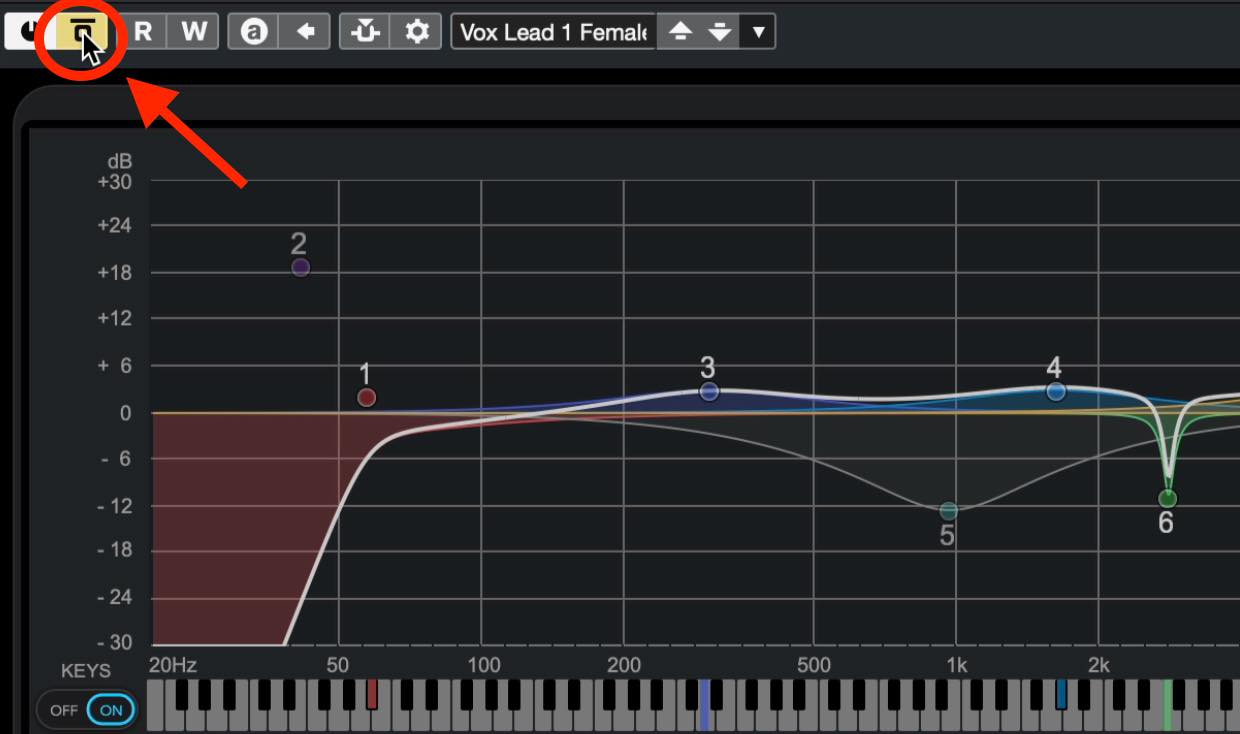
Task: Open preset management dropdown arrow
Action: pyautogui.click(x=758, y=31)
